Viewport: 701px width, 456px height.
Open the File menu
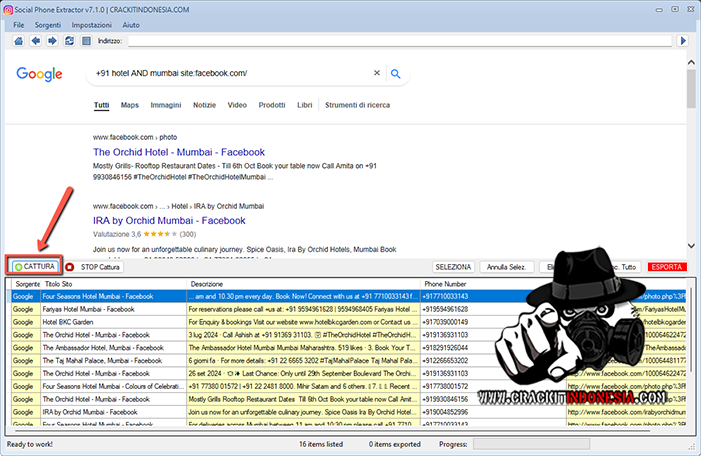(x=20, y=23)
